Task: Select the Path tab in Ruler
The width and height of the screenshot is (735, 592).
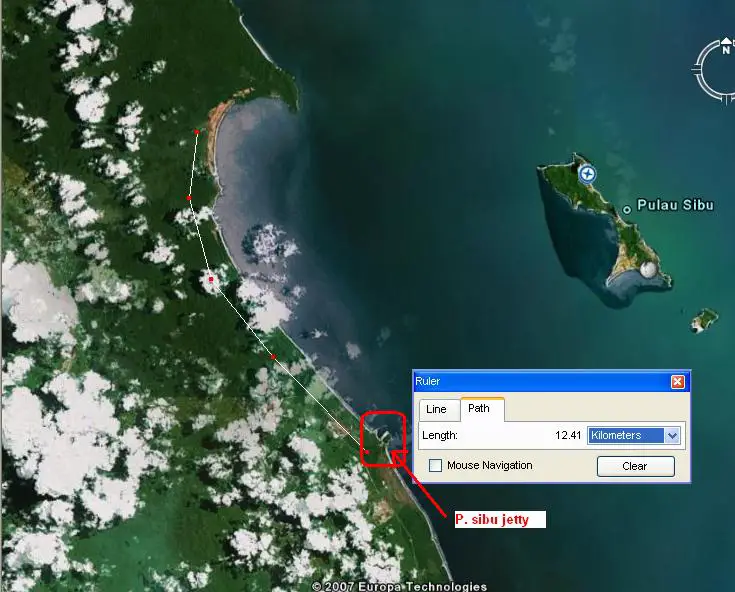Action: coord(482,408)
